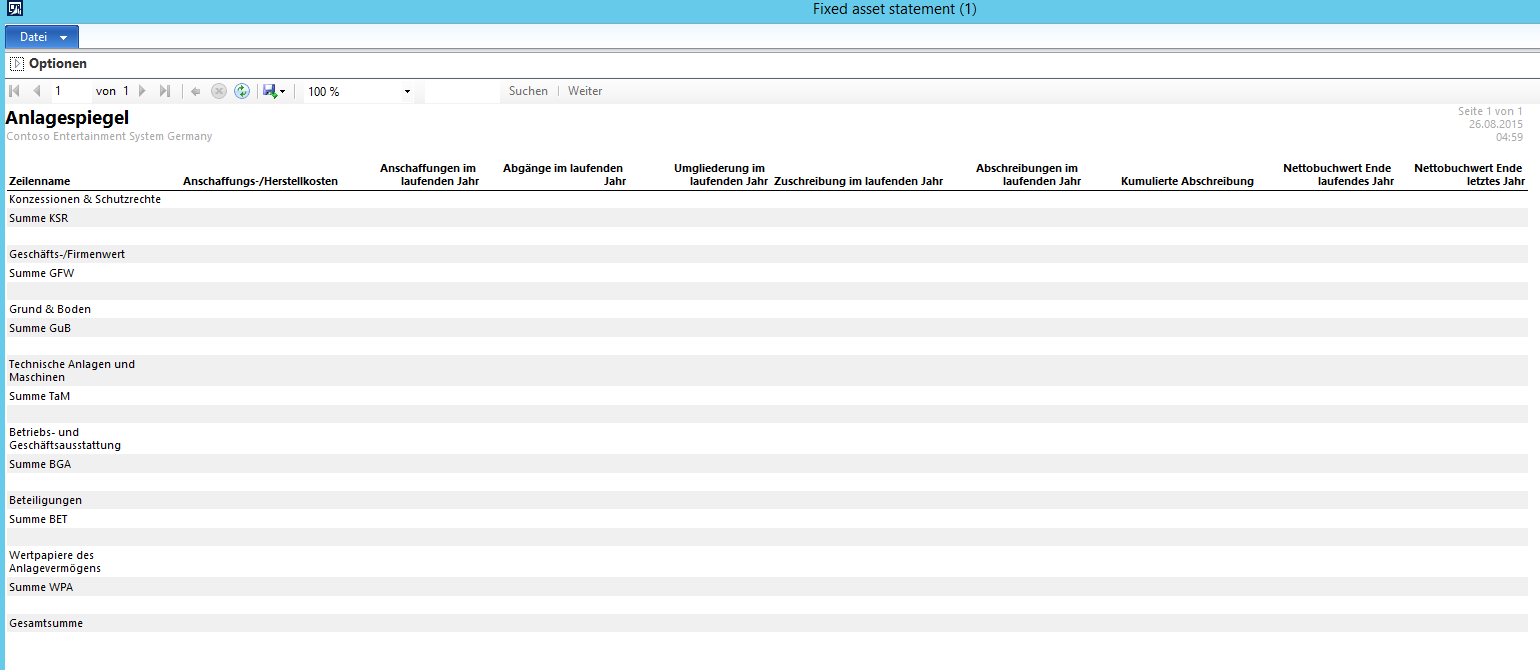This screenshot has width=1540, height=670.
Task: Click the export save disk icon
Action: click(x=269, y=91)
